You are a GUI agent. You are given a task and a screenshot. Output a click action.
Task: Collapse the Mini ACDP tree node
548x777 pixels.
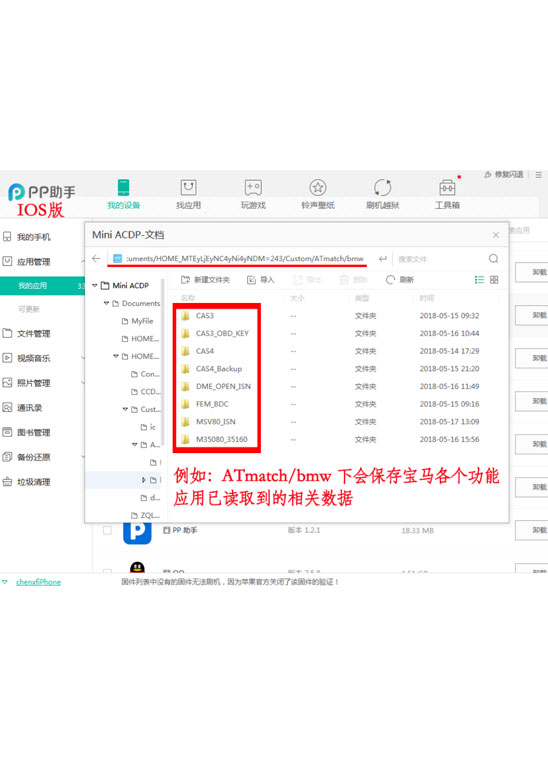[95, 285]
